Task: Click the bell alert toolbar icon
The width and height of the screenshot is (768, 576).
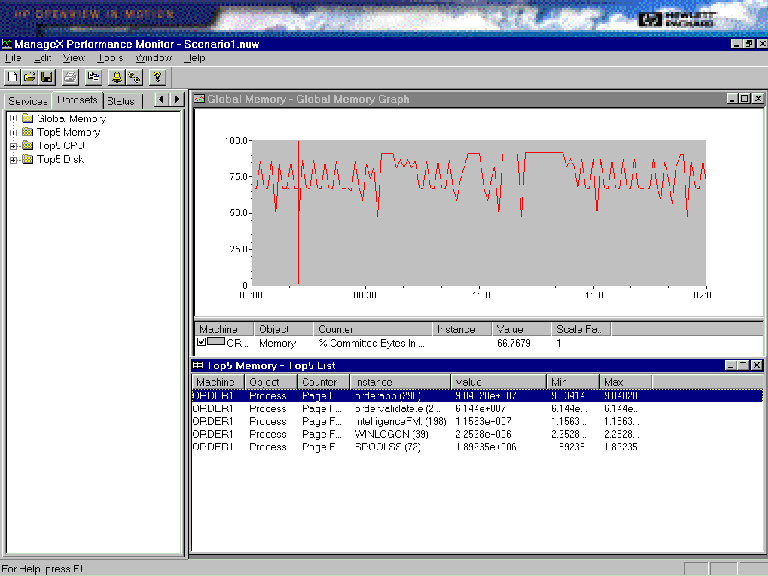Action: 117,76
